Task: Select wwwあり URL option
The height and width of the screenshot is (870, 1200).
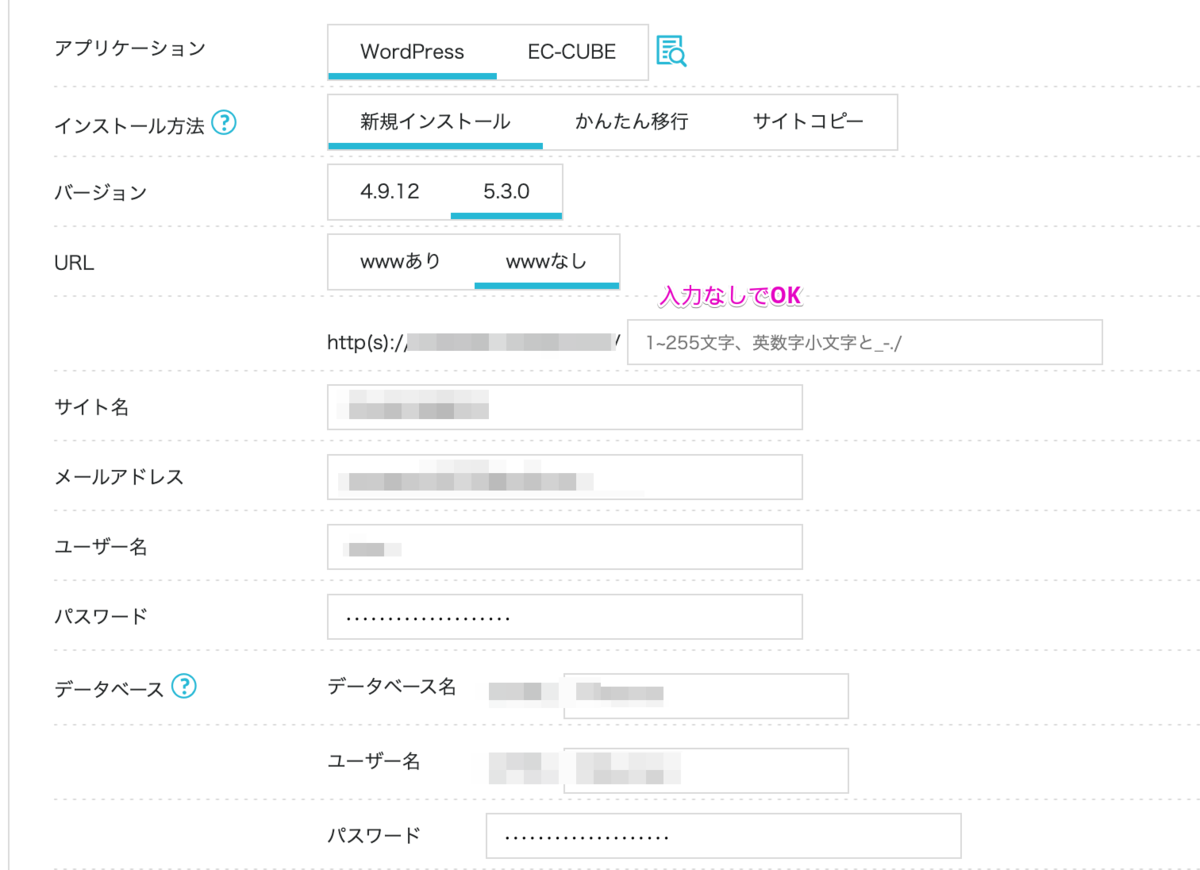Action: click(x=400, y=262)
